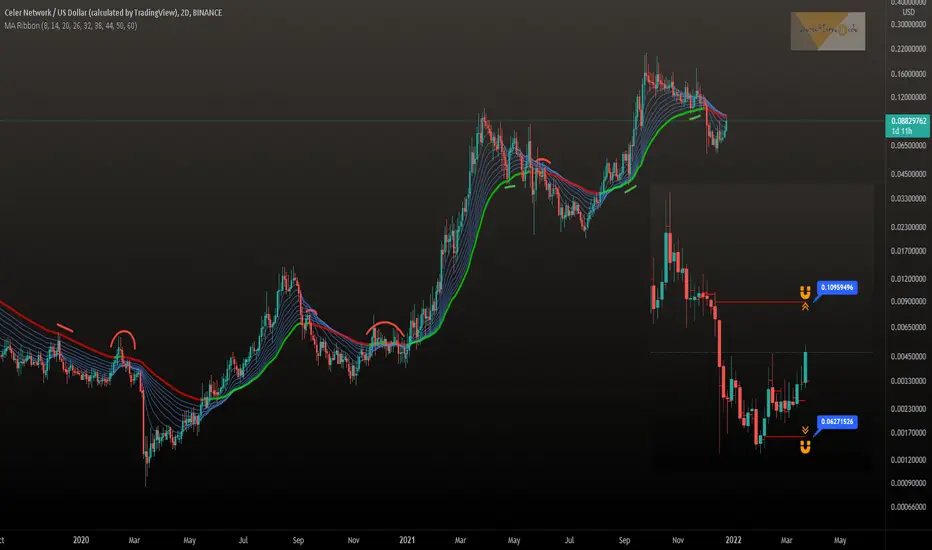The image size is (932, 550).
Task: Click the 2022 label on the time axis
Action: pos(733,540)
